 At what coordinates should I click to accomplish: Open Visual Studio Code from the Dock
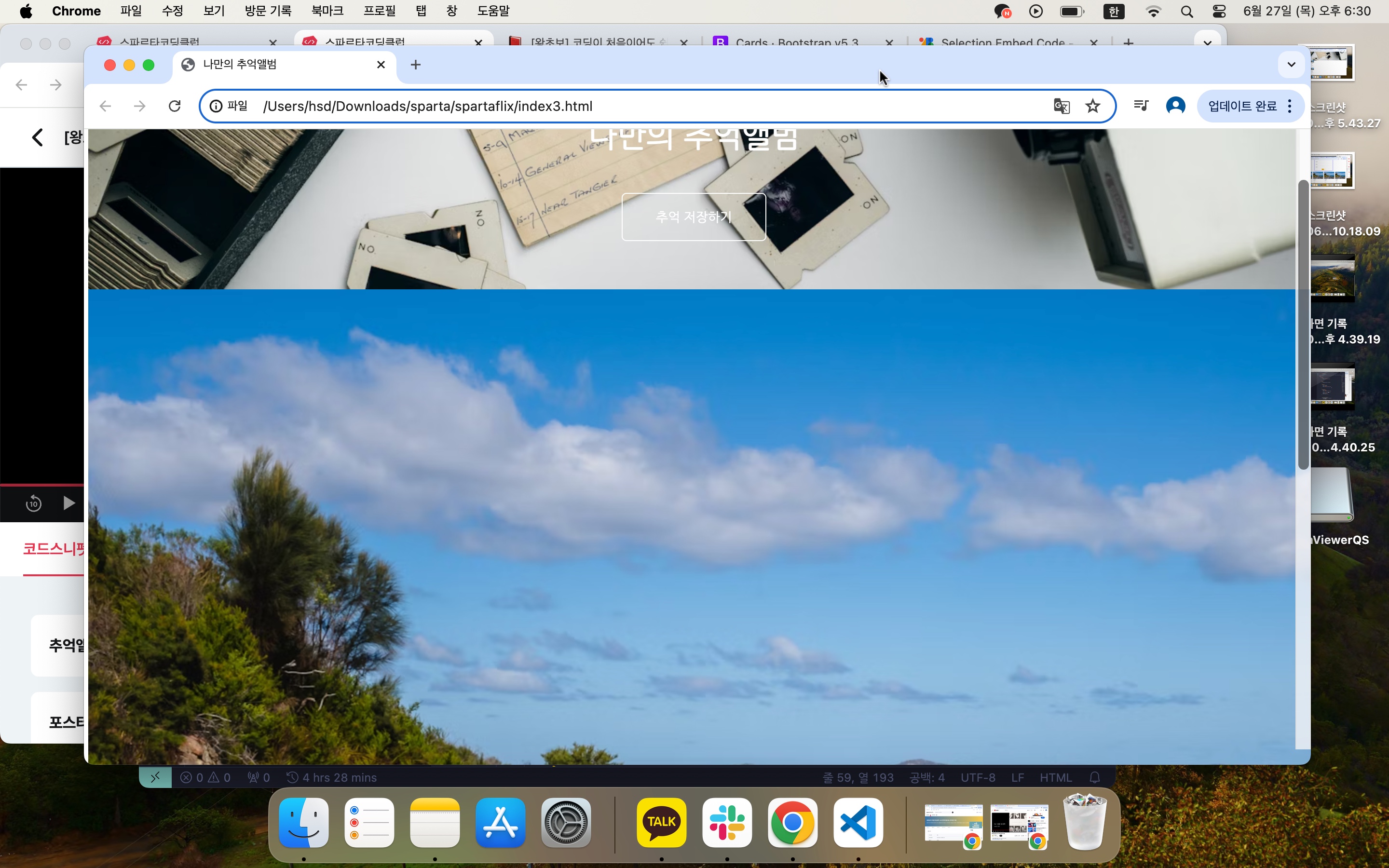click(x=858, y=822)
